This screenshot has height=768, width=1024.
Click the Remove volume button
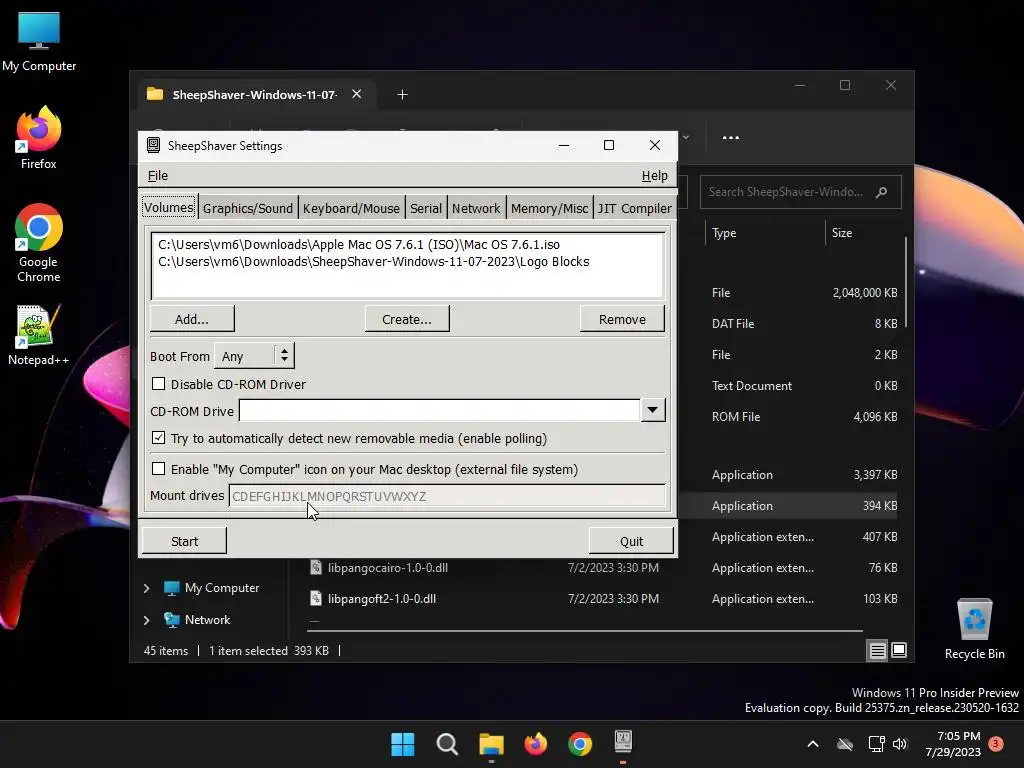(x=622, y=319)
